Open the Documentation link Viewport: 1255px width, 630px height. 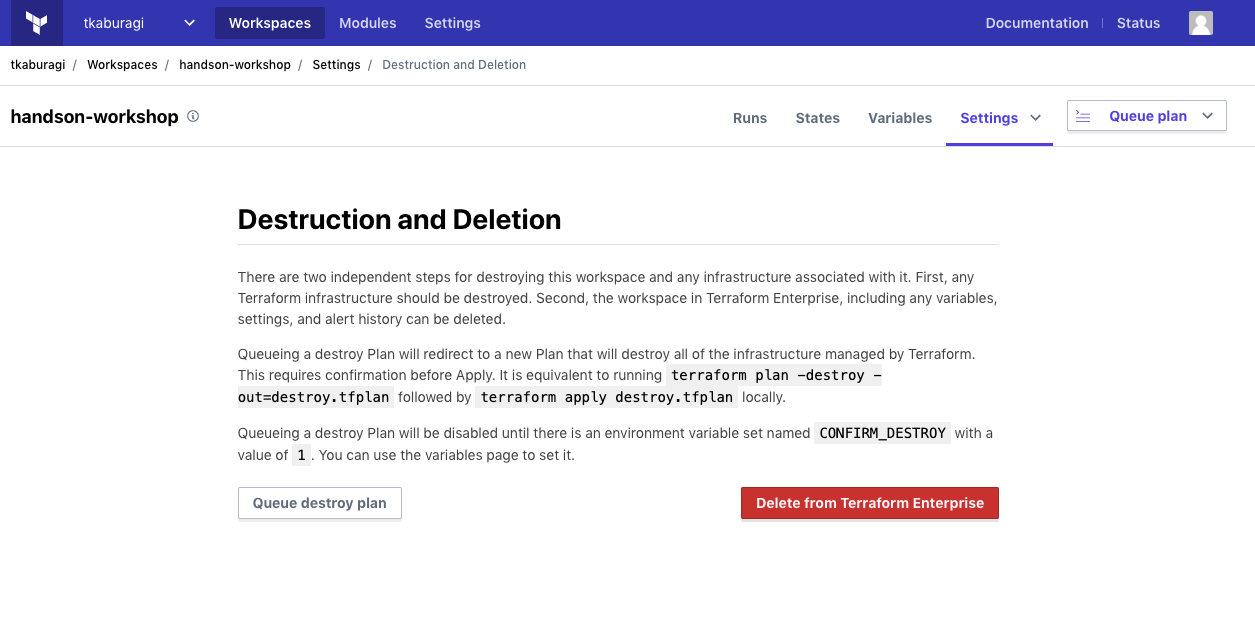[x=1036, y=23]
